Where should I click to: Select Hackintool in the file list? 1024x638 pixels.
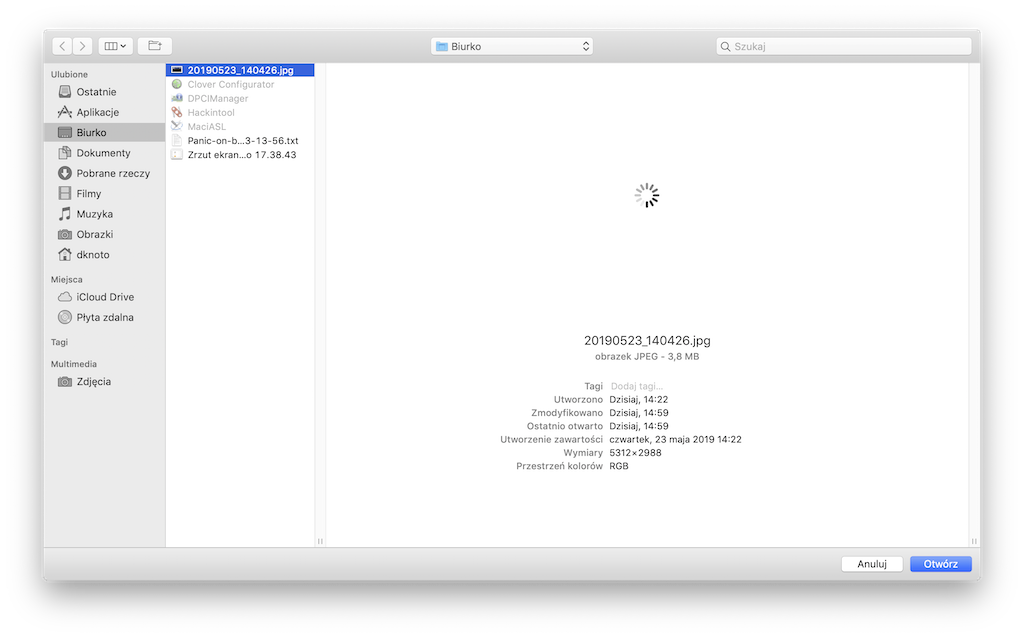[240, 112]
